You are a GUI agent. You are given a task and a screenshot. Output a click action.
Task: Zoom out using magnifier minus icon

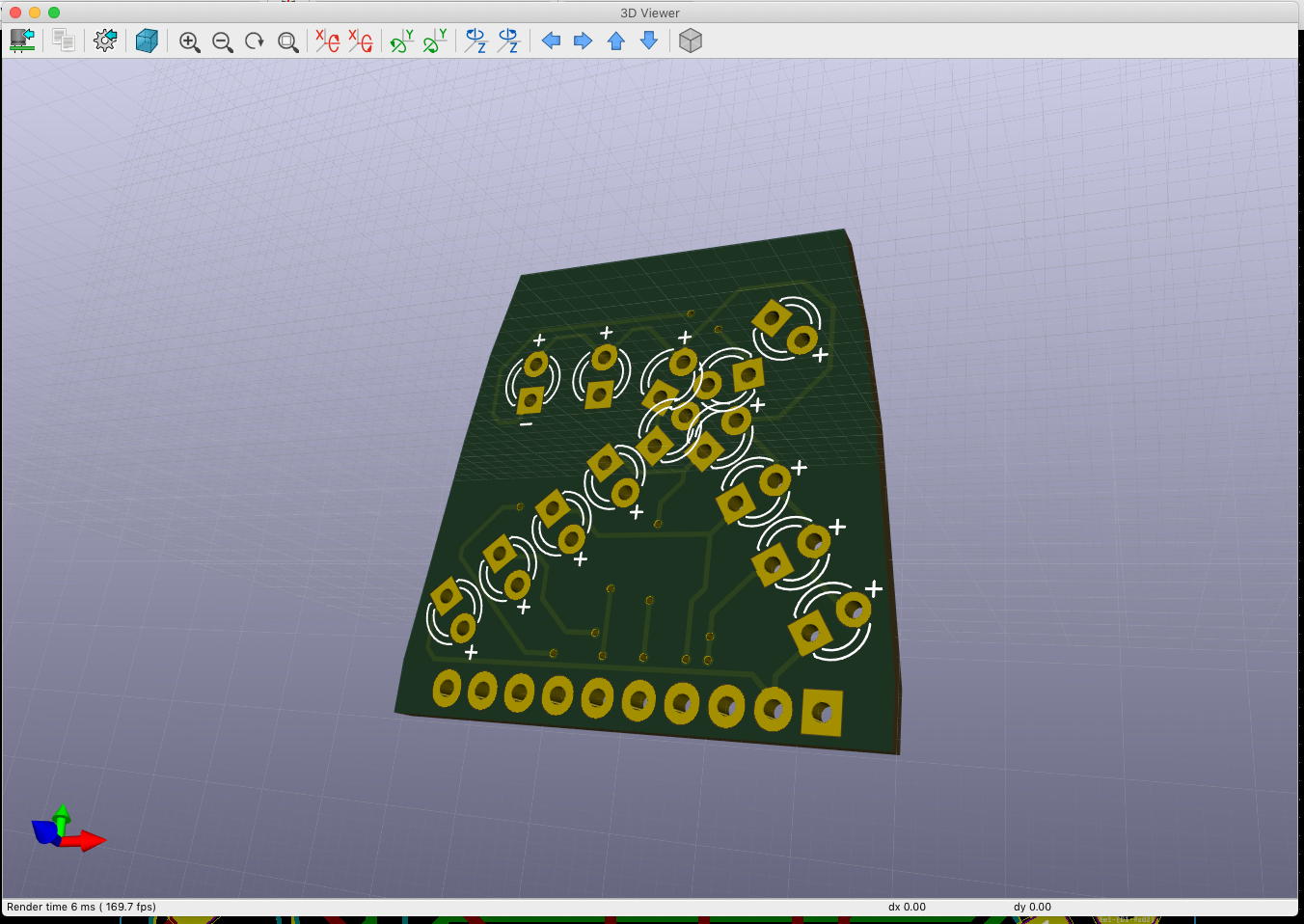223,41
